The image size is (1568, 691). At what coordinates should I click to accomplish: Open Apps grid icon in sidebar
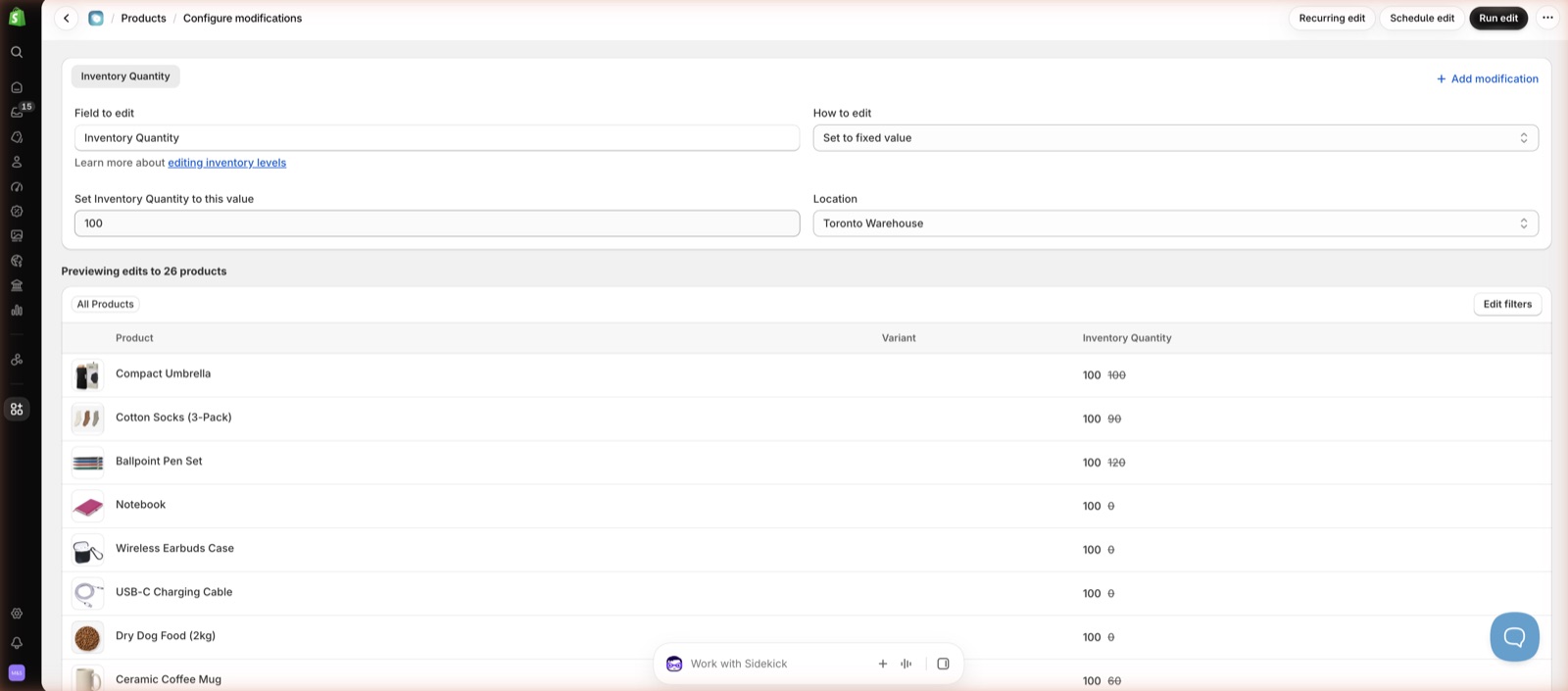click(17, 409)
